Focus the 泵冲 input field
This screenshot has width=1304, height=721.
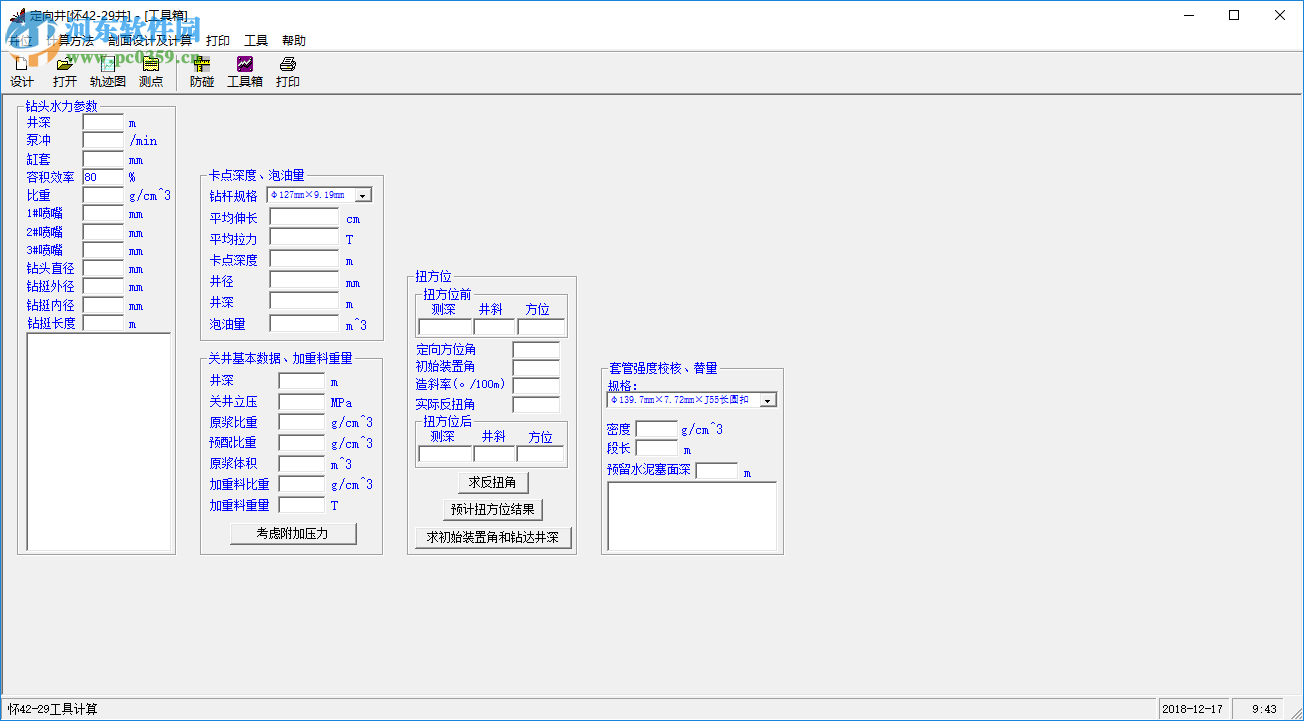coord(103,141)
